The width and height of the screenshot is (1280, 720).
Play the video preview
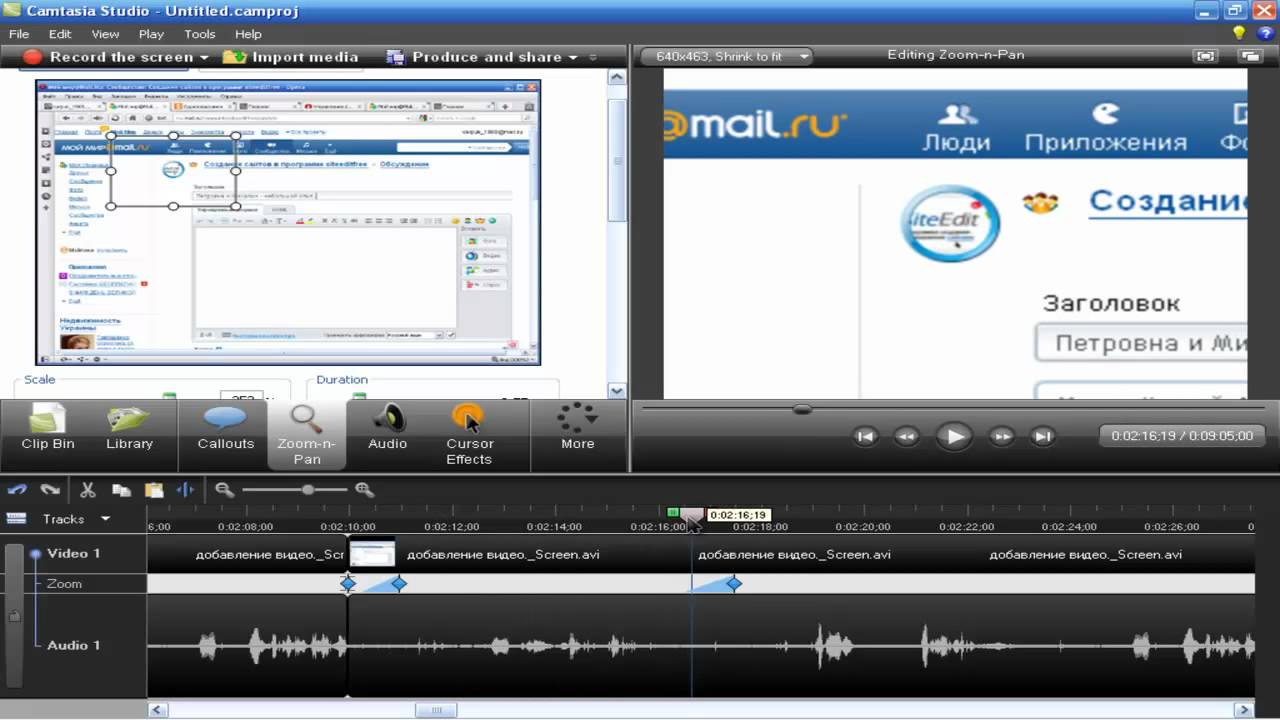pyautogui.click(x=954, y=436)
